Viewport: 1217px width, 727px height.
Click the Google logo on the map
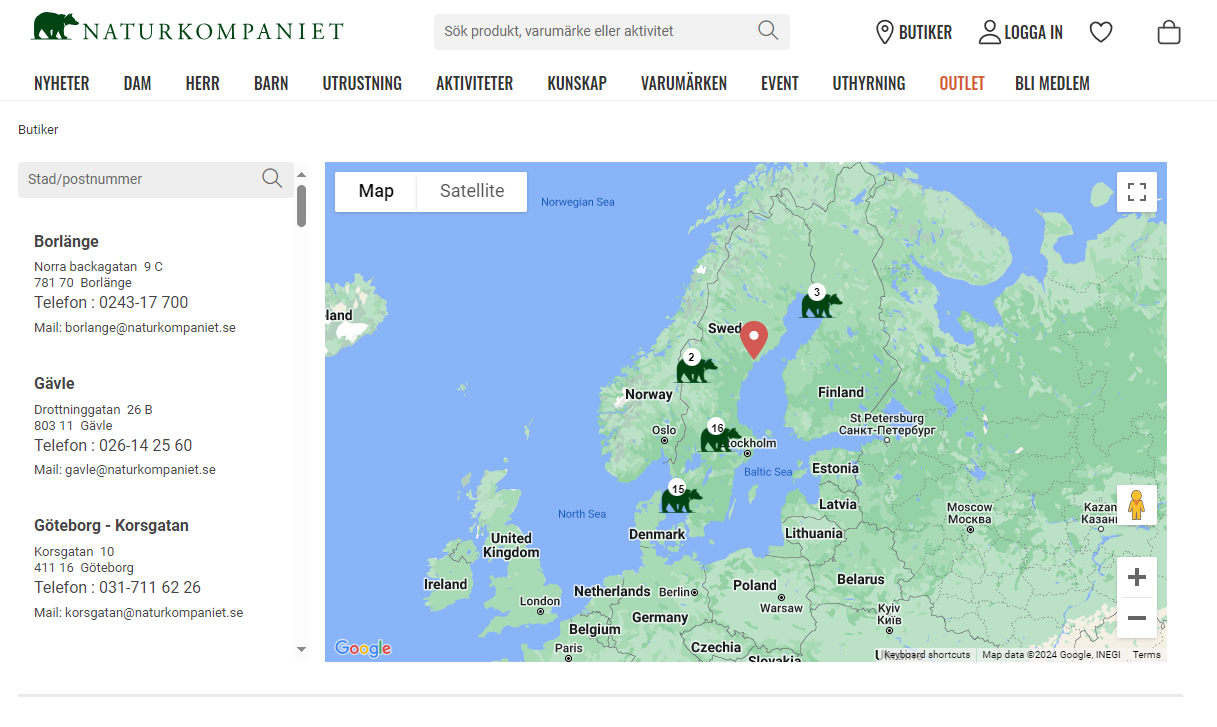tap(362, 648)
